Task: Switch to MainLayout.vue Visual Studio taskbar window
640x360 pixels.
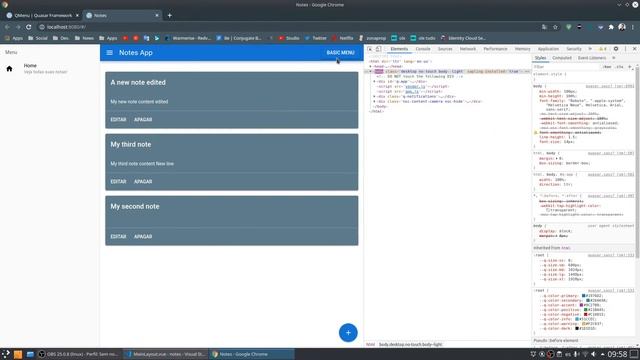Action: point(166,354)
